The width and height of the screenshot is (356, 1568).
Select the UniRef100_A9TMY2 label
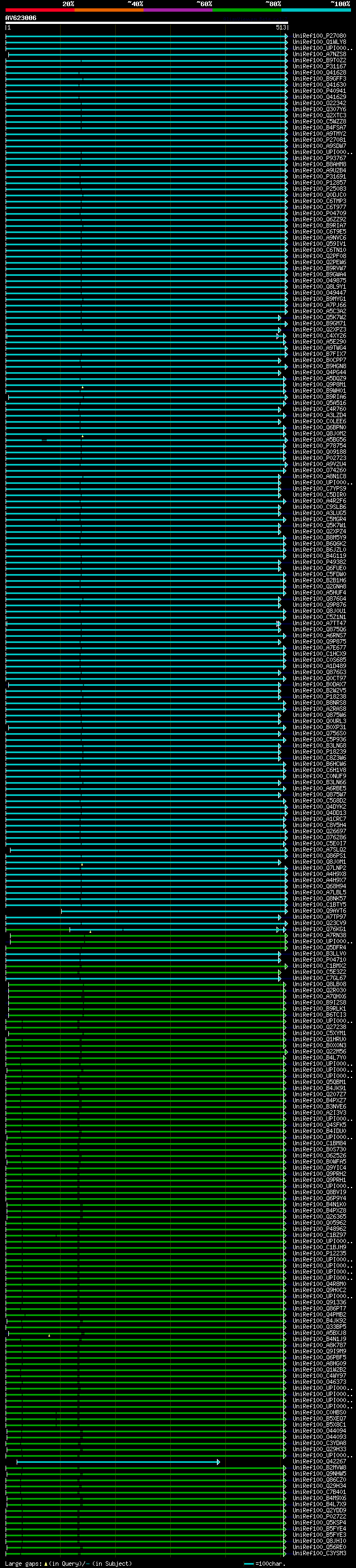[319, 134]
